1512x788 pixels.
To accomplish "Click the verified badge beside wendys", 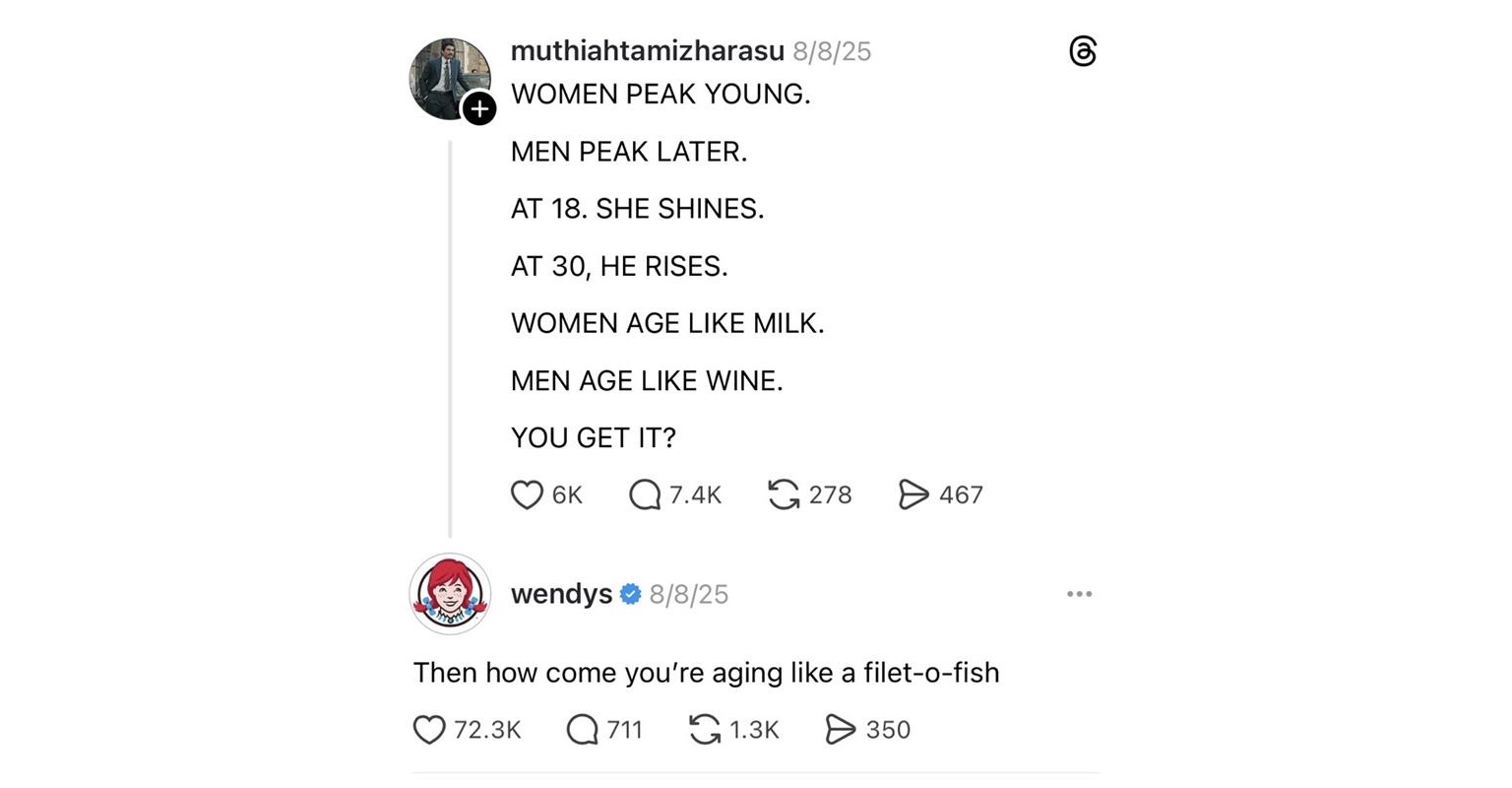I will pyautogui.click(x=631, y=594).
